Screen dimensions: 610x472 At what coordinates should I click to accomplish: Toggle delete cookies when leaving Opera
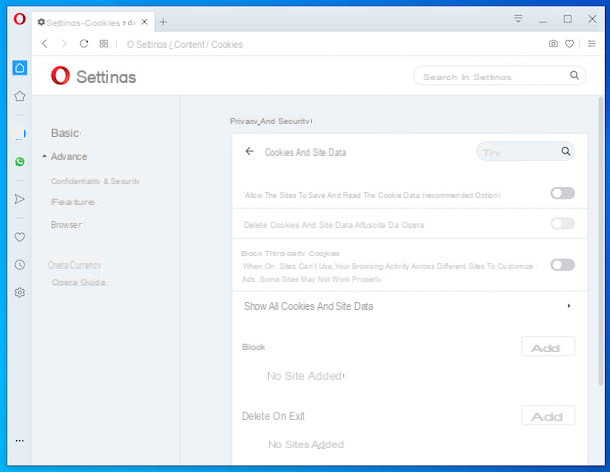pos(563,223)
